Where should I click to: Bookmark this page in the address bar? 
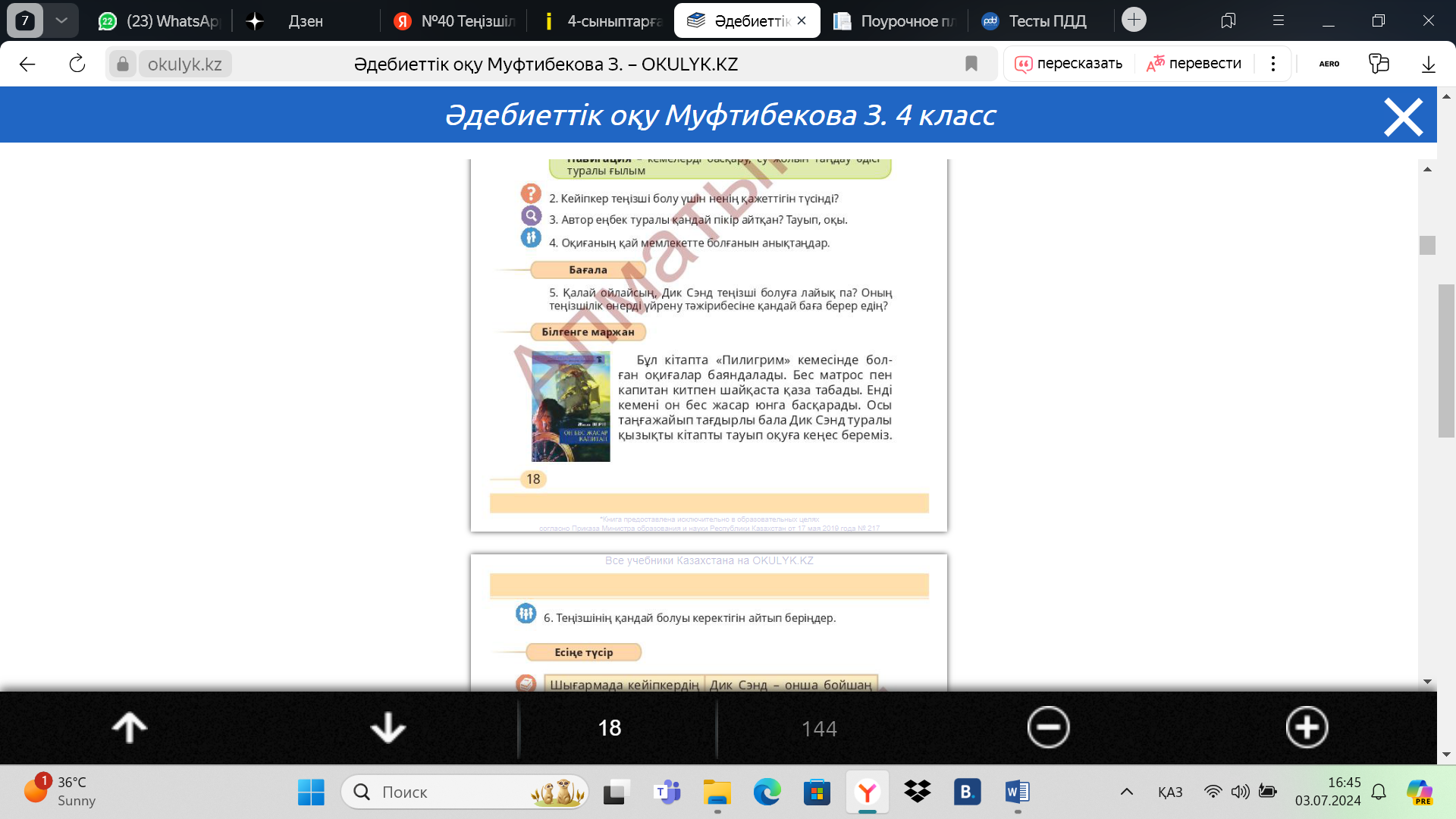(971, 64)
